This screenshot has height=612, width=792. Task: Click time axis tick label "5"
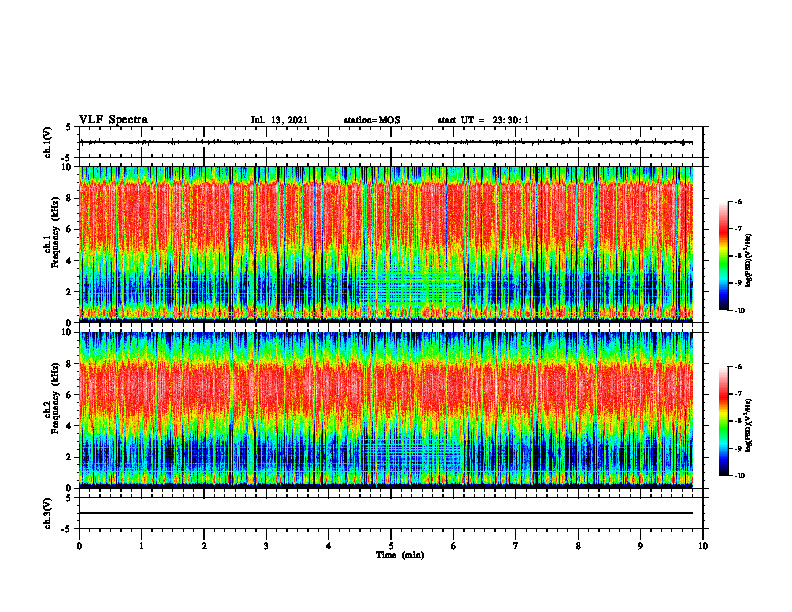[391, 546]
